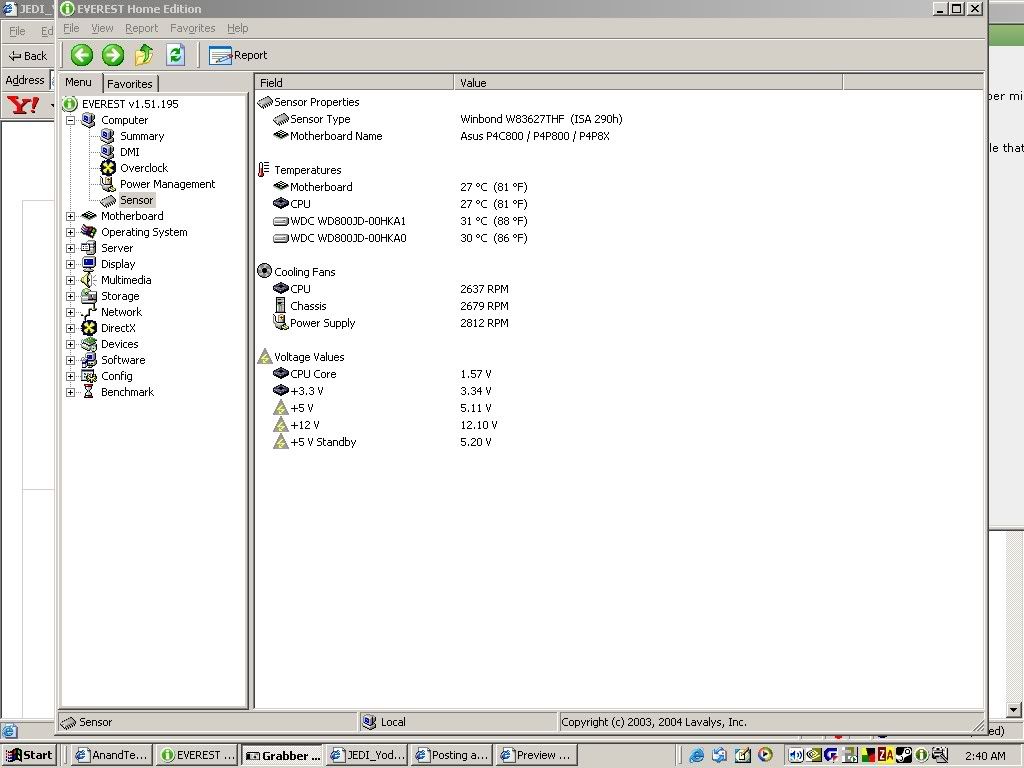Viewport: 1024px width, 768px height.
Task: Collapse the Computer tree node
Action: point(71,120)
